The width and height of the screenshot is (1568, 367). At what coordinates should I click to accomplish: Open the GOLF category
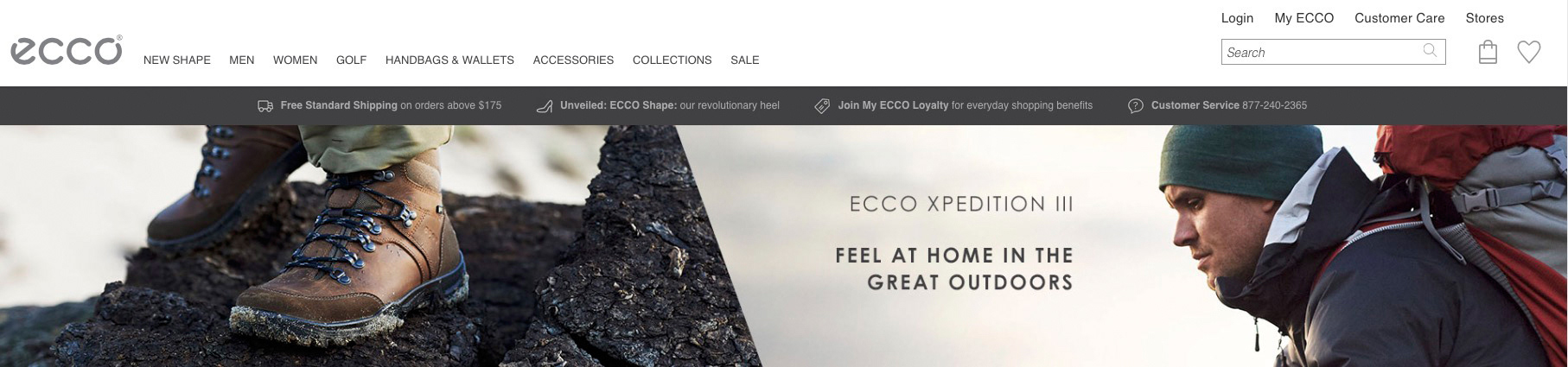click(x=352, y=60)
